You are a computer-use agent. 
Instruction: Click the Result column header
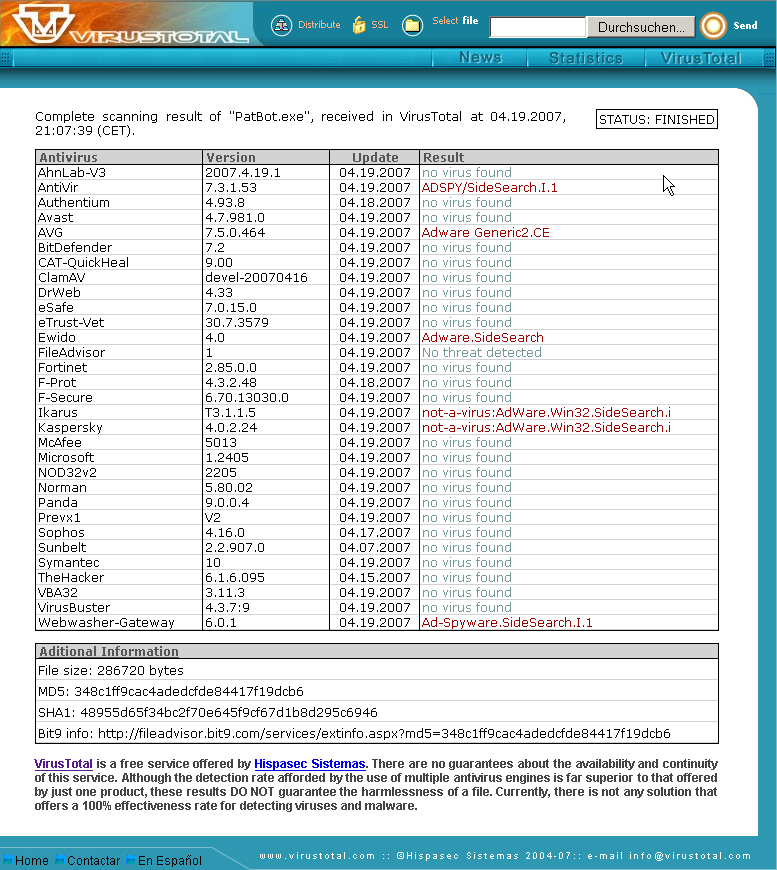tap(569, 157)
